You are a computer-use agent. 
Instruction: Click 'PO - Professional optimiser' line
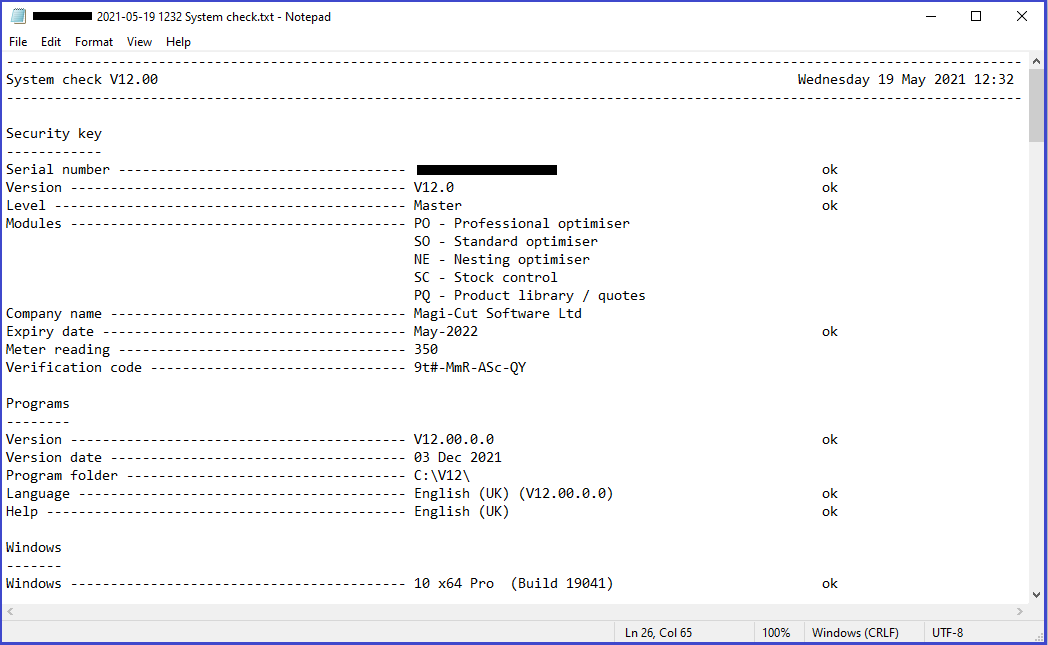pos(522,224)
